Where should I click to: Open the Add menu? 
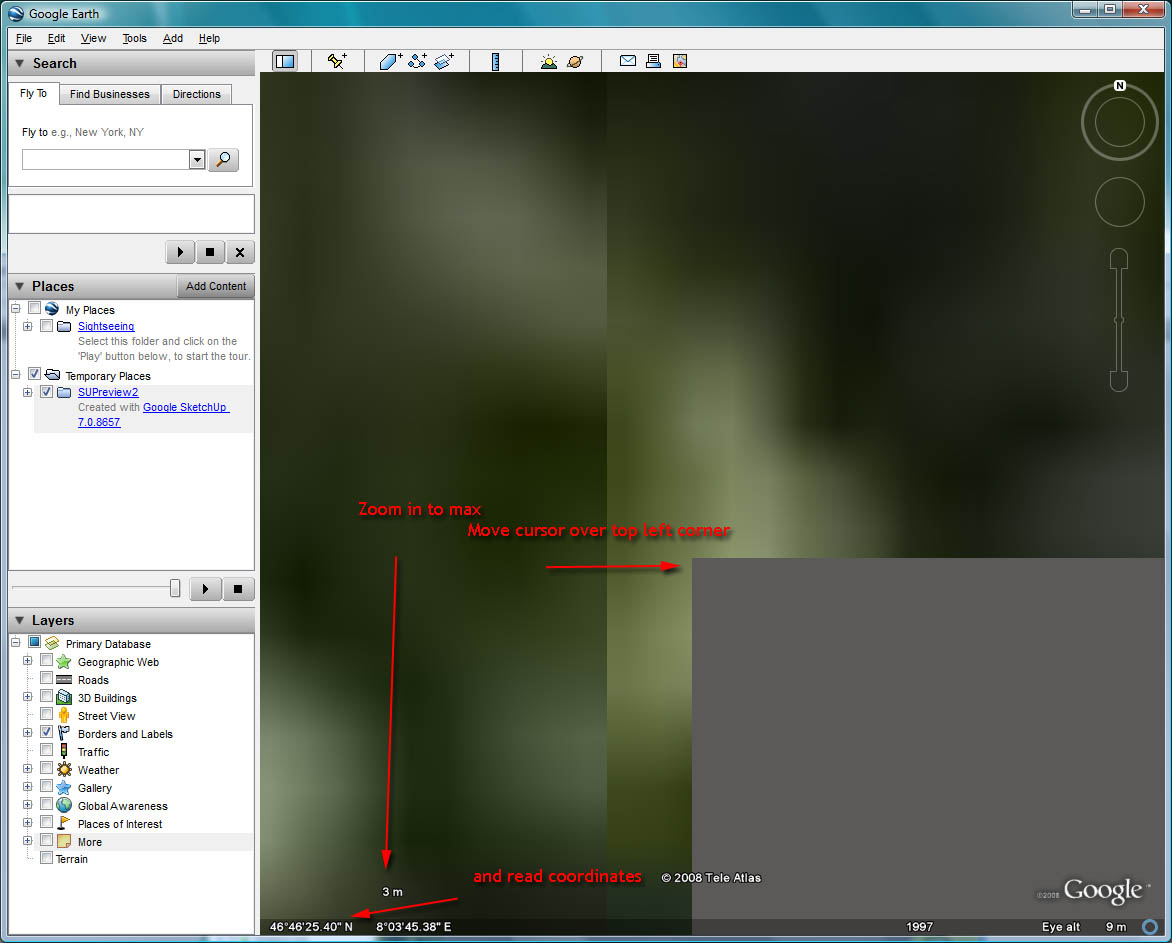(x=173, y=38)
